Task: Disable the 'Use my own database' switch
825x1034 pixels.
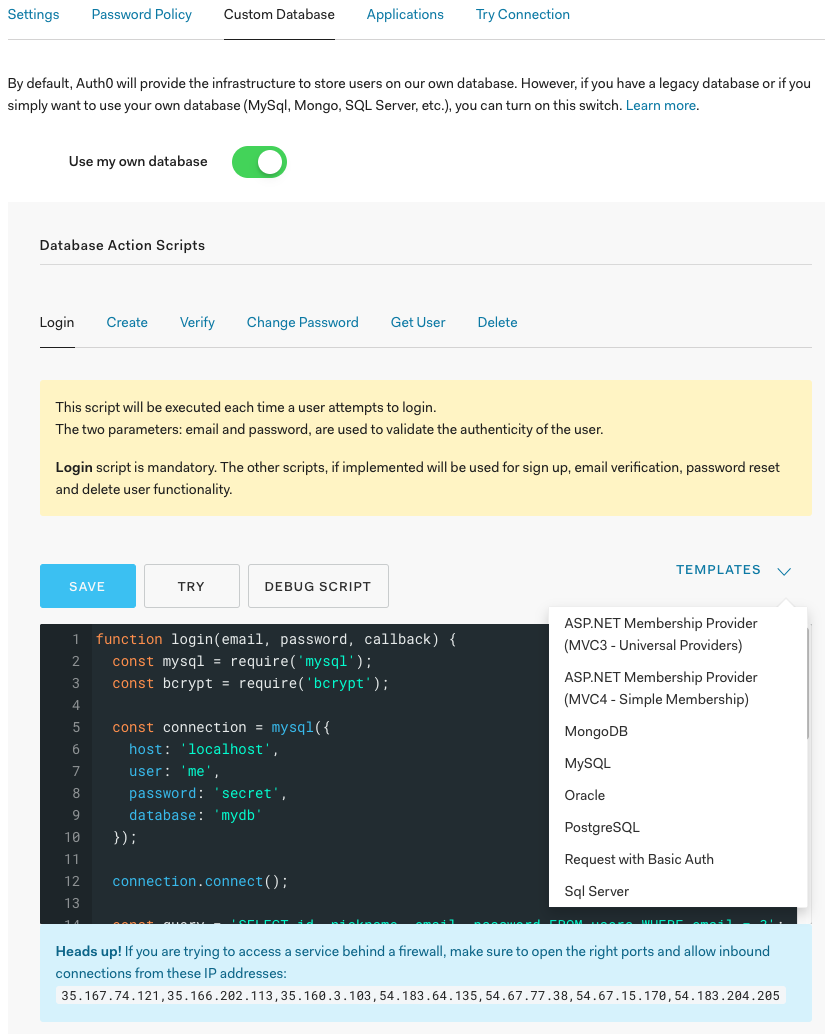Action: click(x=259, y=161)
